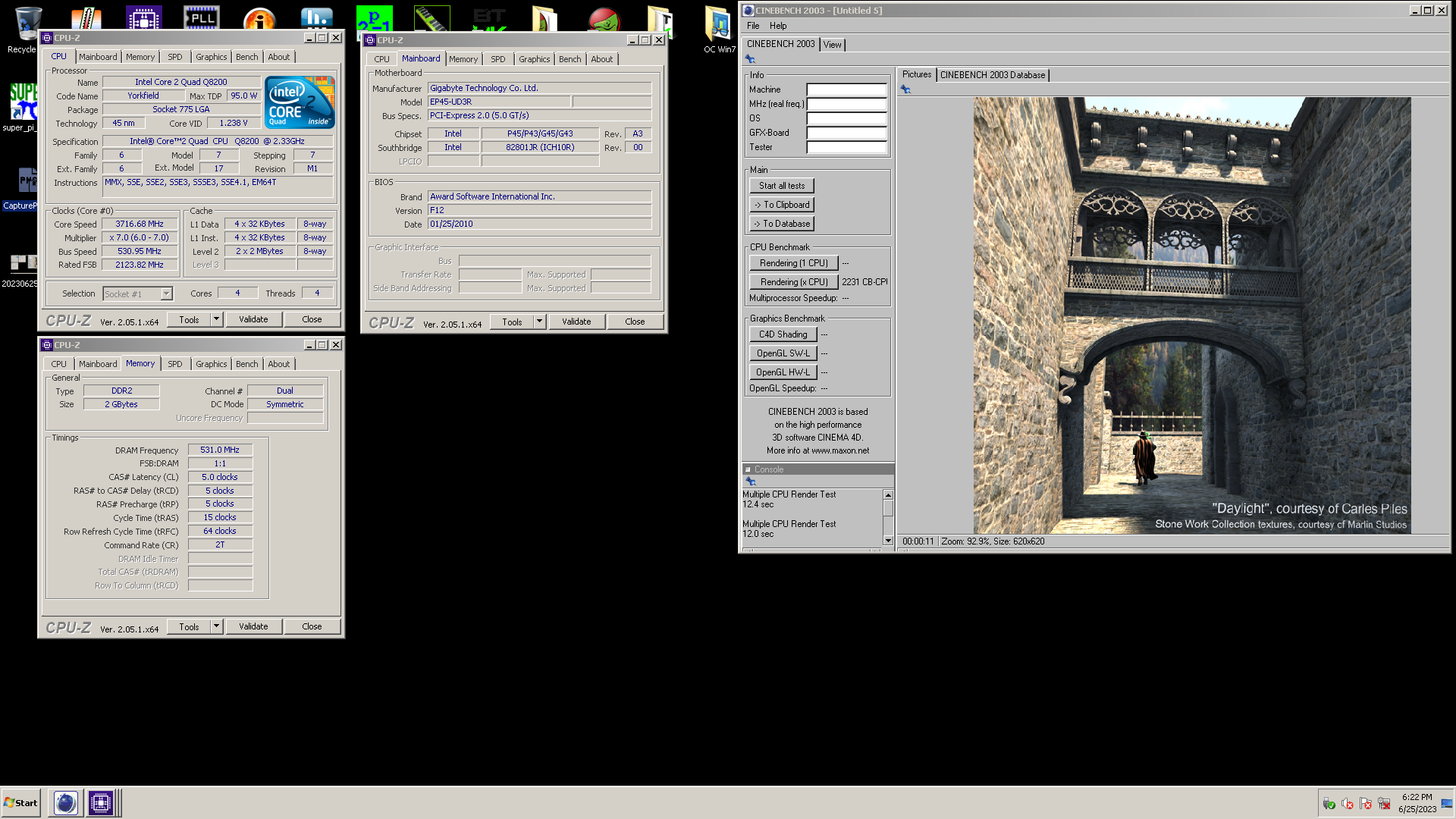Switch to SPD tab in top-left CPU-Z
This screenshot has width=1456, height=819.
[175, 57]
